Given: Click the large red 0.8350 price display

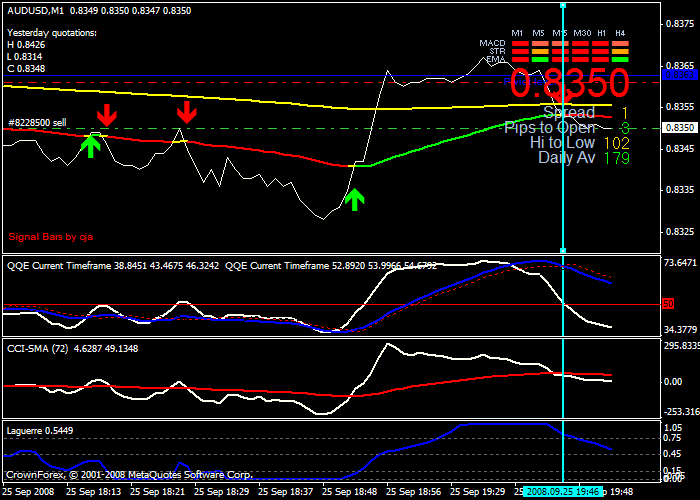Looking at the screenshot, I should (x=569, y=82).
